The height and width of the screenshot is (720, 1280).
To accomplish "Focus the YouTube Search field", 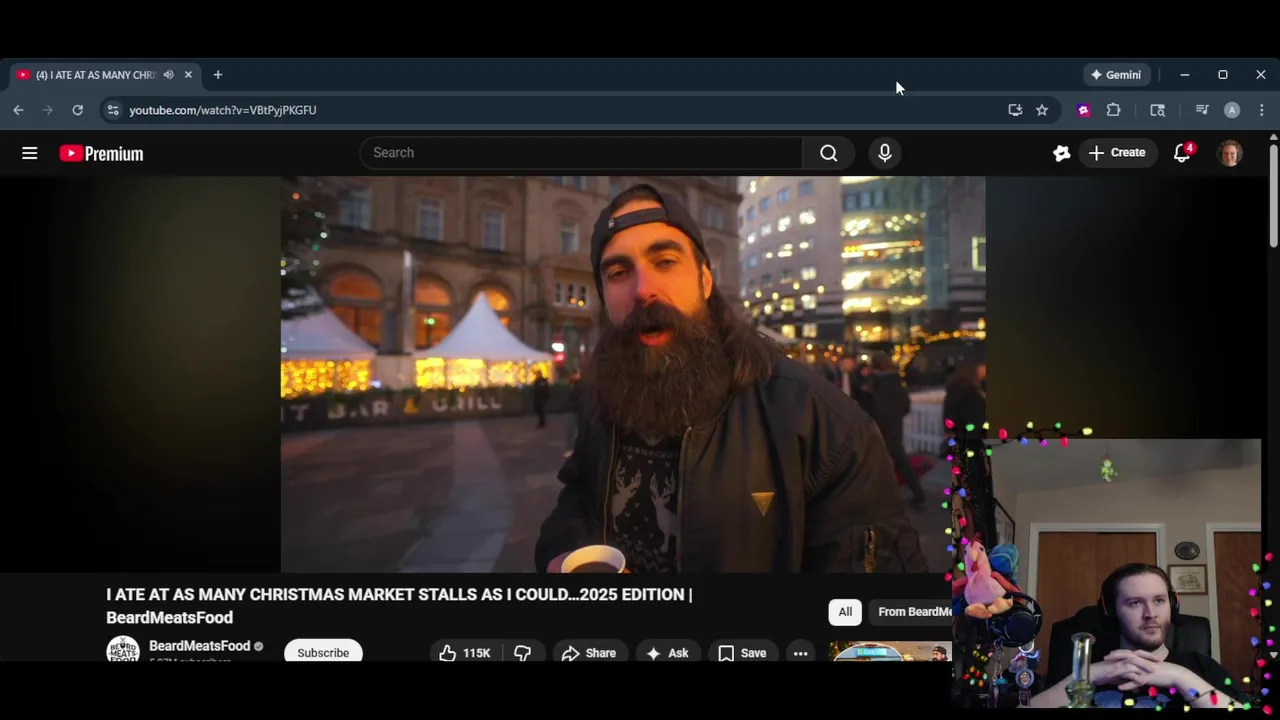I will 581,153.
